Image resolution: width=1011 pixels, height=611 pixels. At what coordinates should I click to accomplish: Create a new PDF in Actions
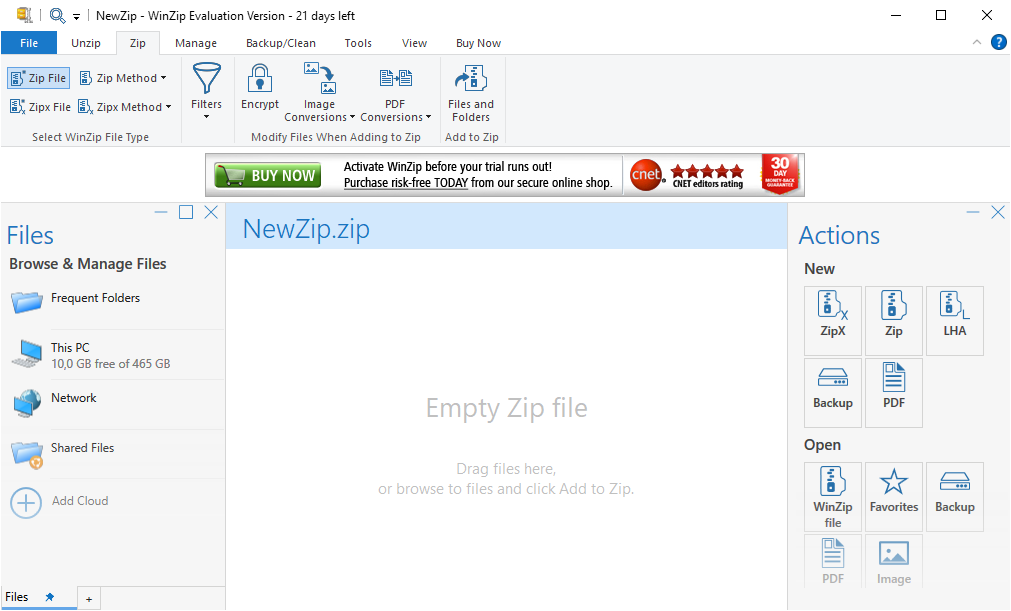point(894,393)
